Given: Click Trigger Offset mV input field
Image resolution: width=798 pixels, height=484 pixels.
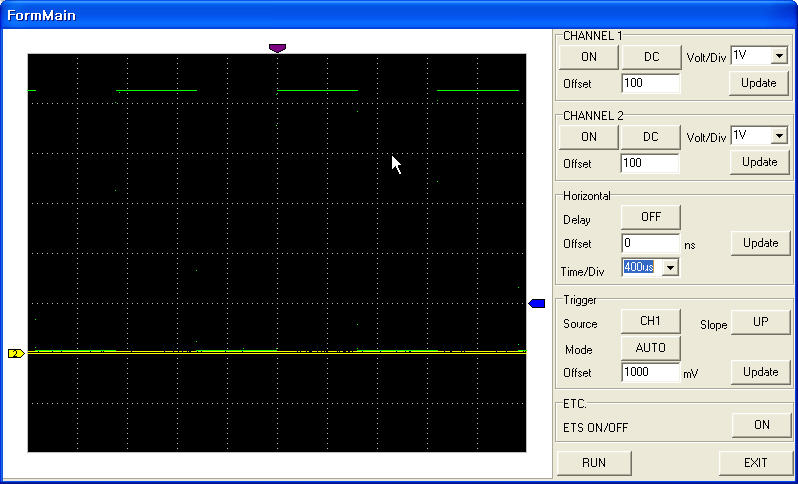Looking at the screenshot, I should click(x=650, y=372).
